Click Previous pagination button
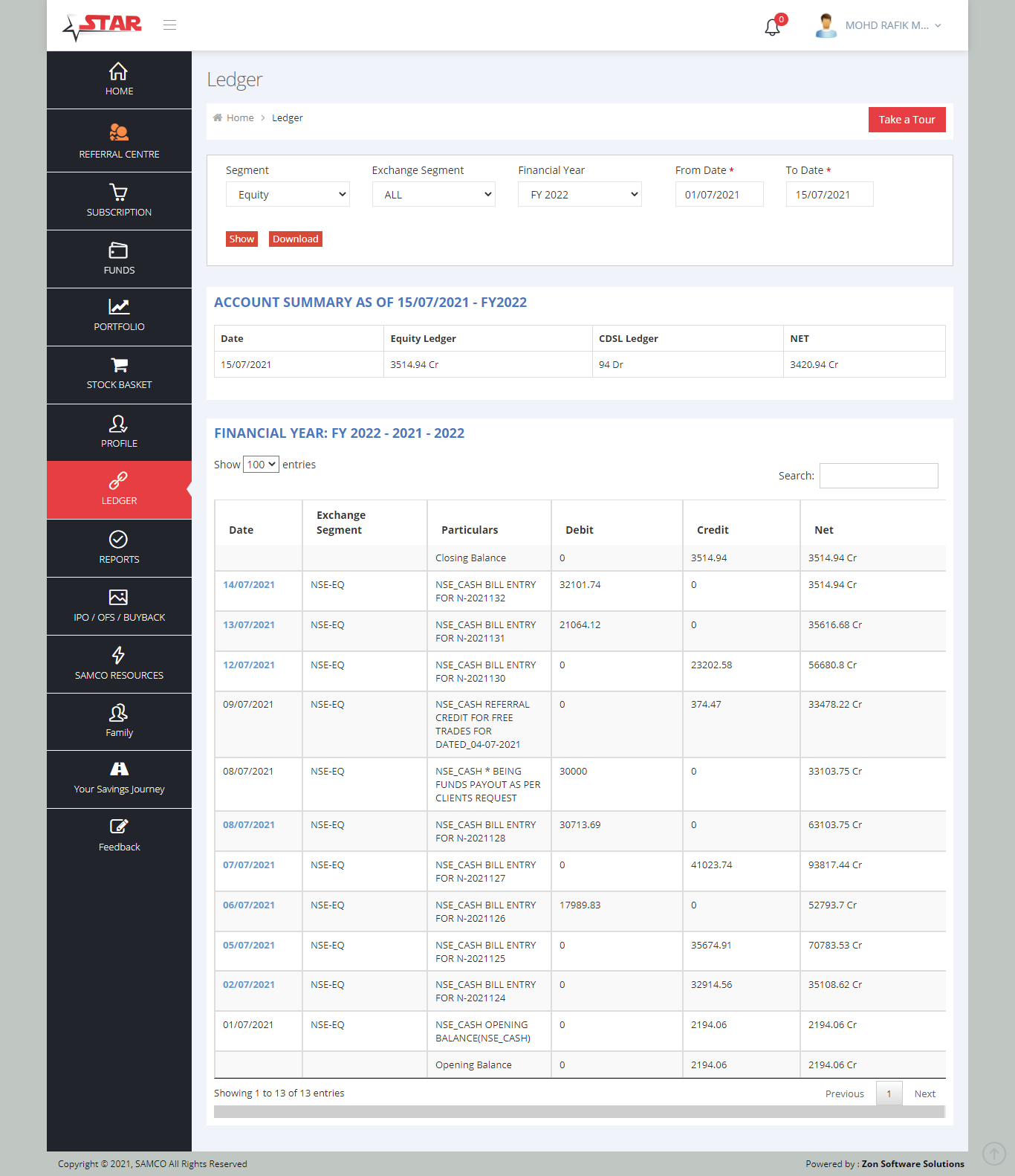The height and width of the screenshot is (1176, 1015). [845, 1094]
